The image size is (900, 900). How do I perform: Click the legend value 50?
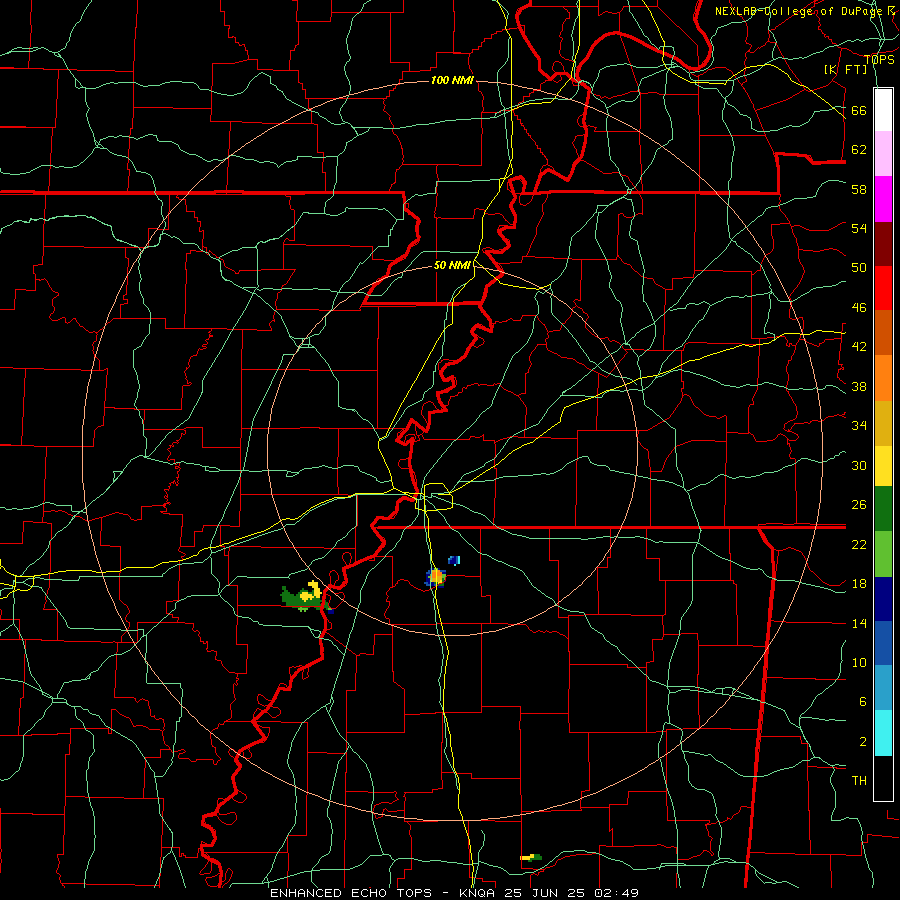tap(859, 268)
